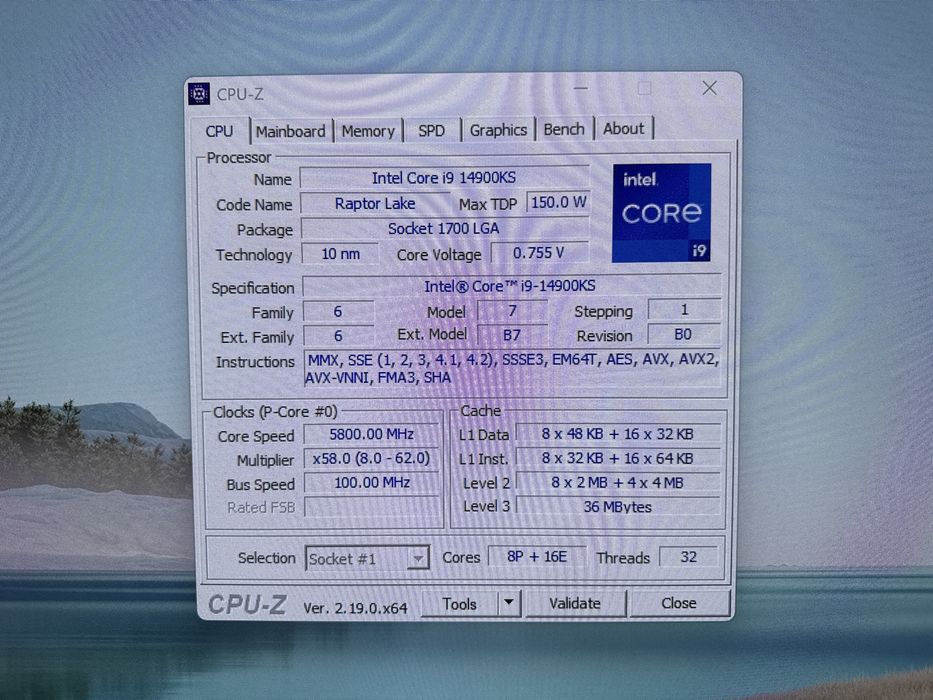Switch to the Mainboard tab
The width and height of the screenshot is (933, 700).
(x=290, y=131)
